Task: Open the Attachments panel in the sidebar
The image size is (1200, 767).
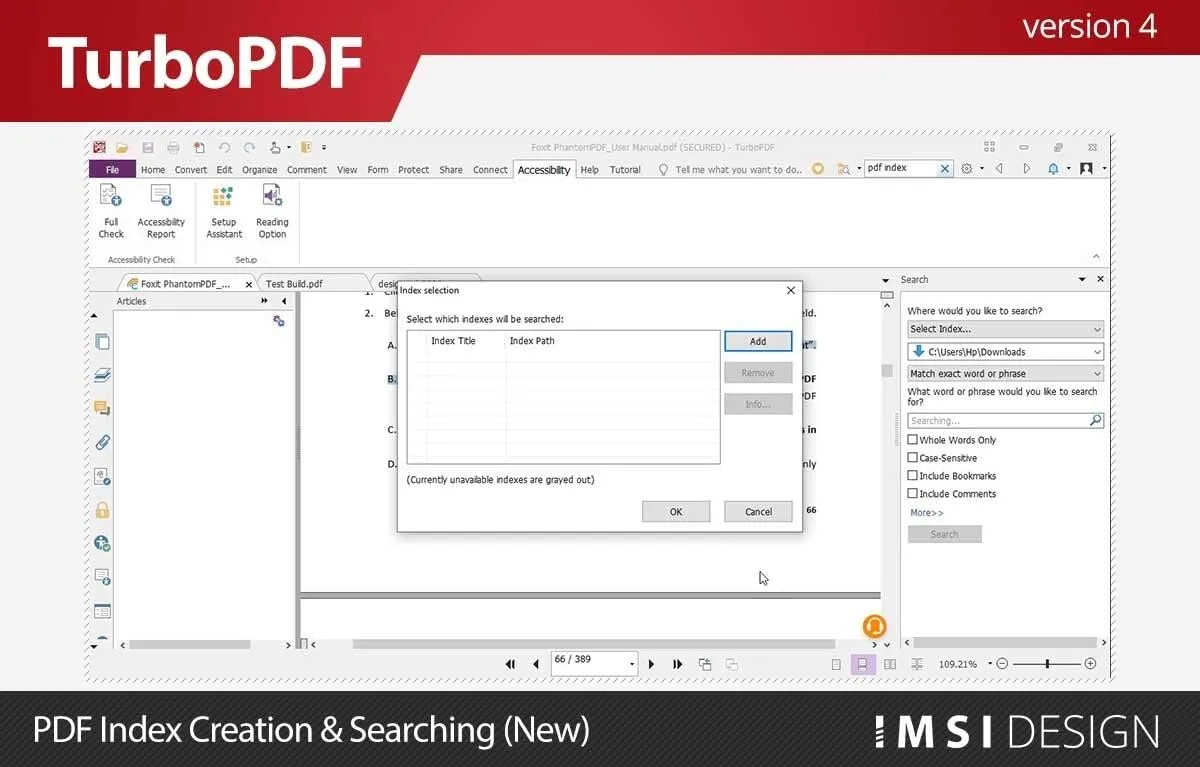Action: [101, 441]
